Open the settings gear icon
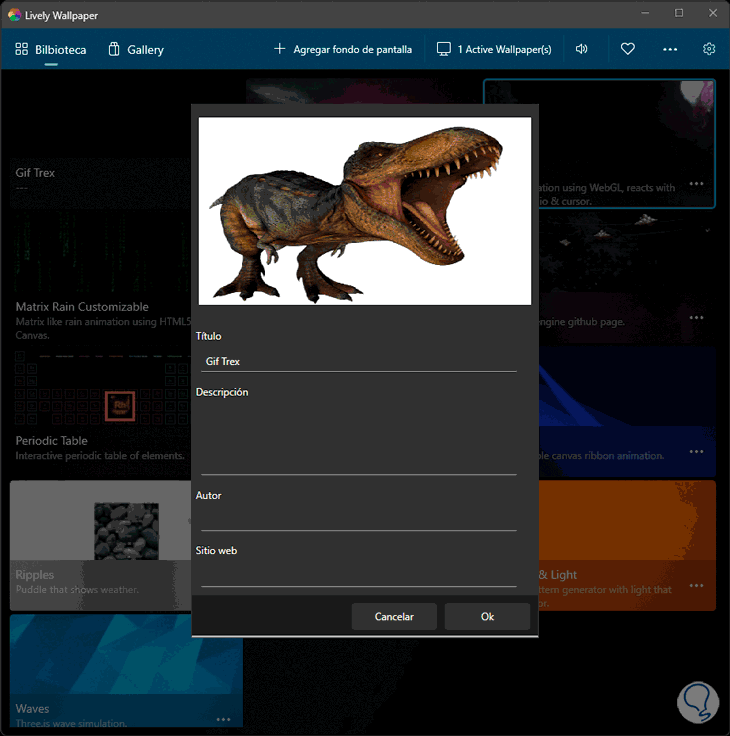 pyautogui.click(x=709, y=49)
